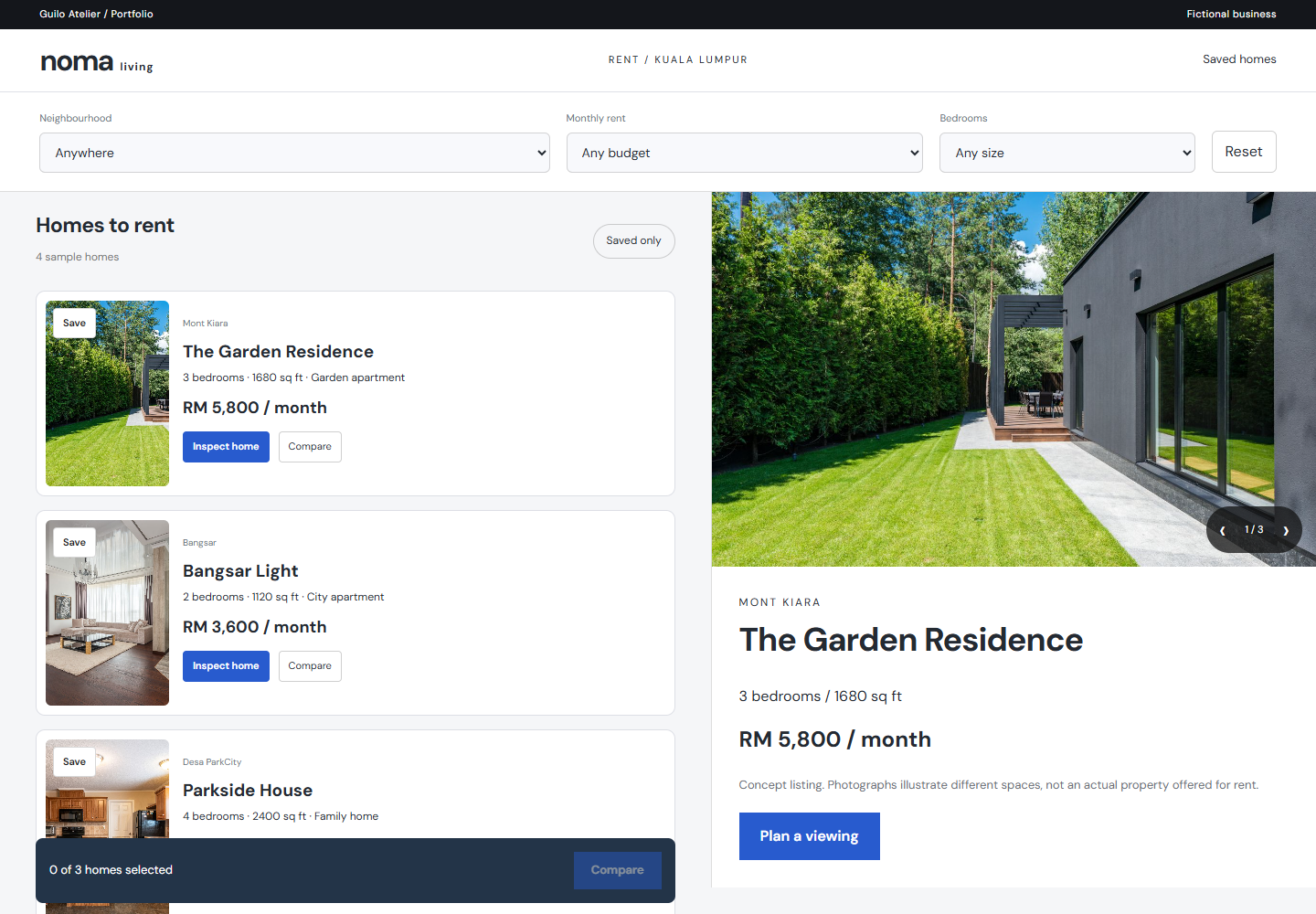The image size is (1316, 914).
Task: Click the Compare button in selection bar
Action: pyautogui.click(x=617, y=870)
